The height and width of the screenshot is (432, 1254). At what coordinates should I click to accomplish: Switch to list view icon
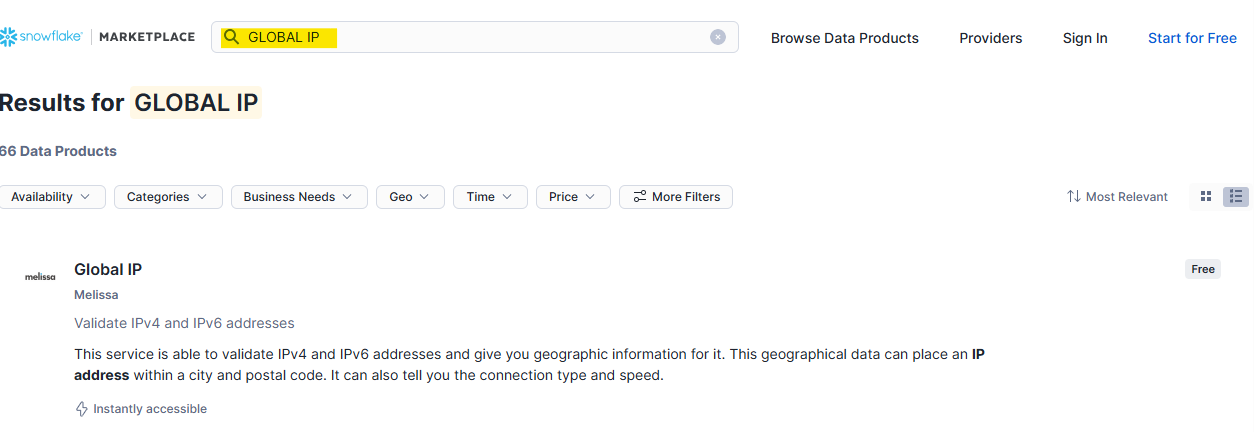(1236, 197)
